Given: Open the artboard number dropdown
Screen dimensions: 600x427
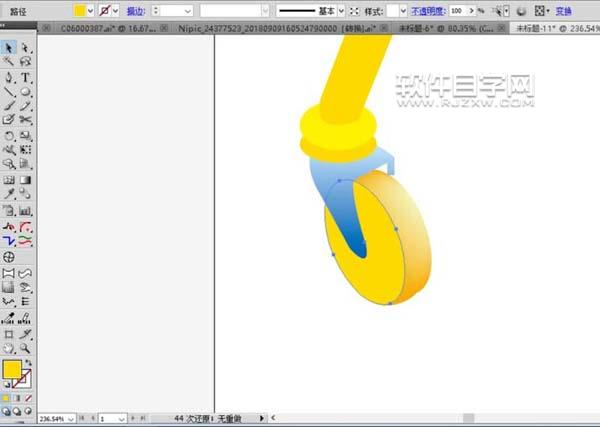Looking at the screenshot, I should pyautogui.click(x=122, y=419).
